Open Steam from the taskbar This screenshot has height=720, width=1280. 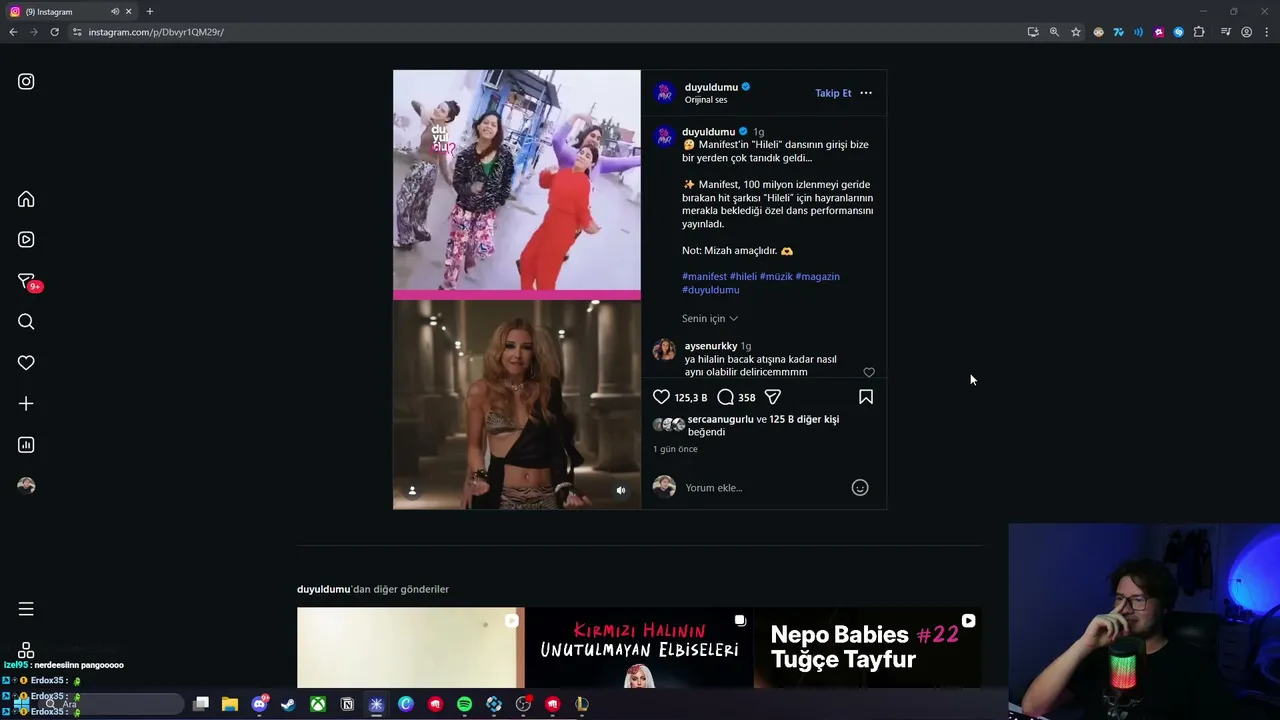click(x=288, y=704)
